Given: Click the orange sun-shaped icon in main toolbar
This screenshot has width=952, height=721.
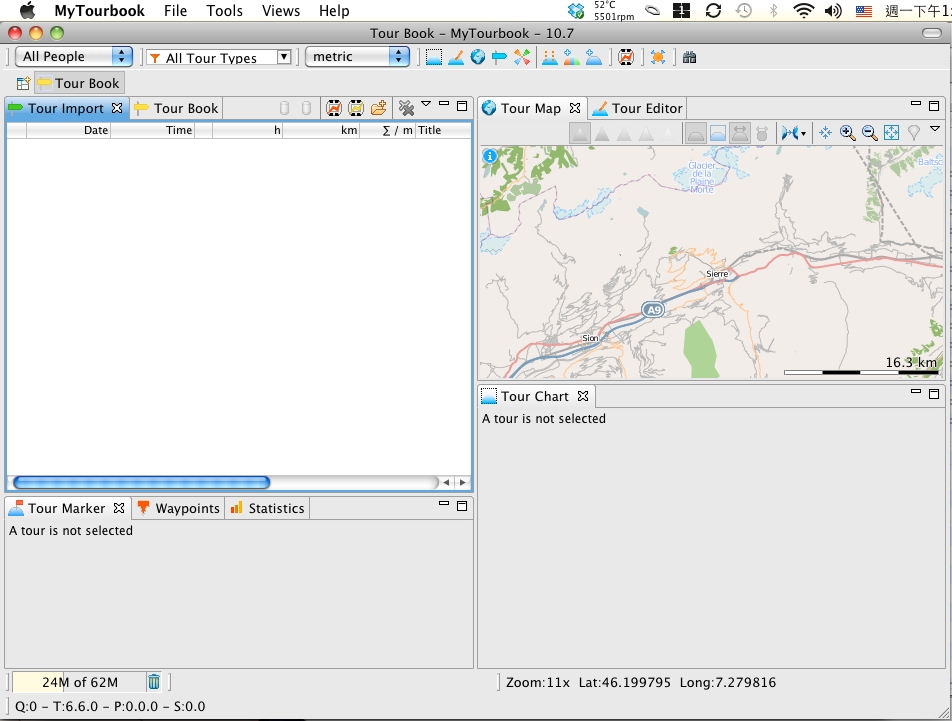Looking at the screenshot, I should pyautogui.click(x=658, y=57).
